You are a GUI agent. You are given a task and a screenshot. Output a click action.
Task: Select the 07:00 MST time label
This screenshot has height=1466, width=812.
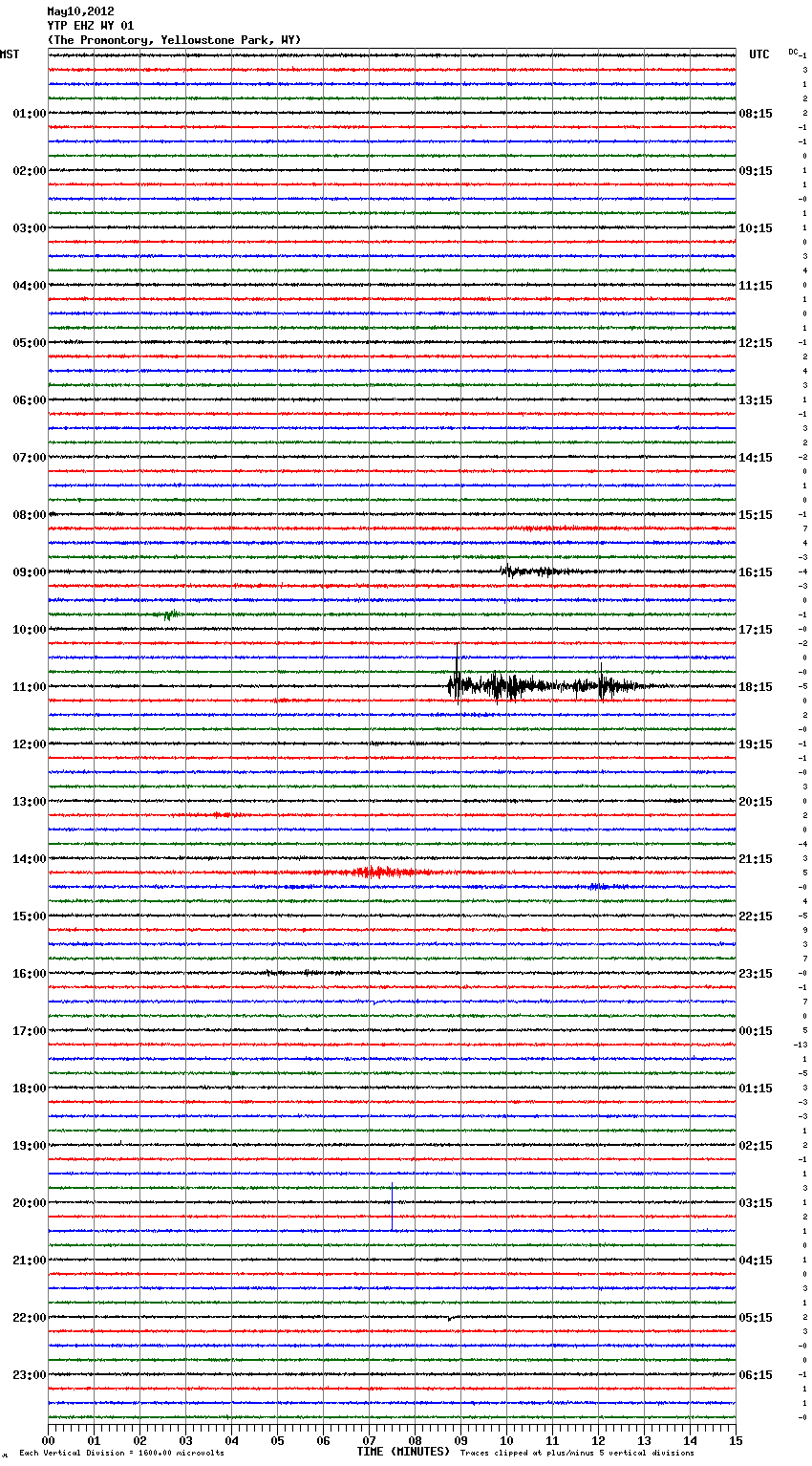[29, 458]
